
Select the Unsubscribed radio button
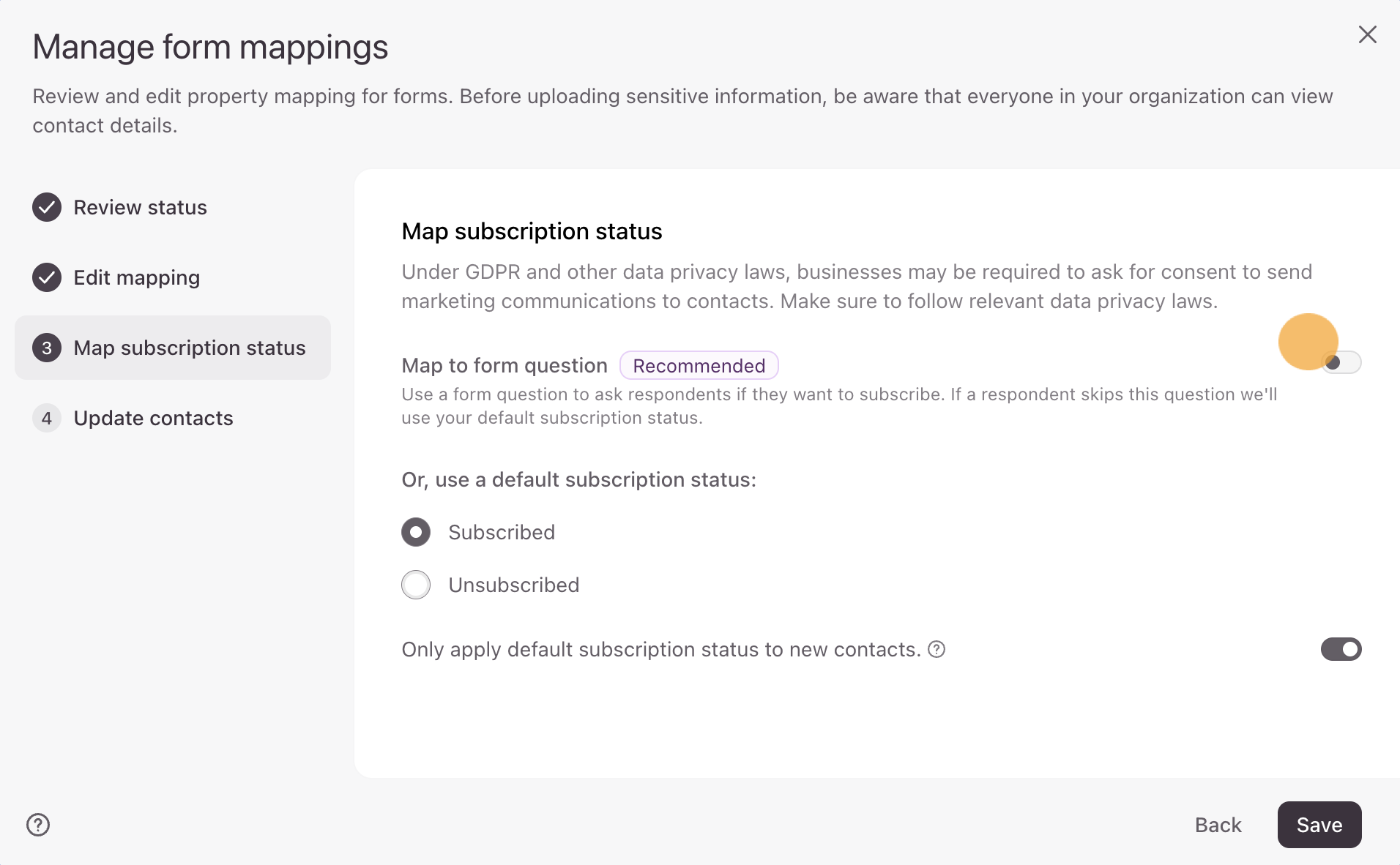(x=416, y=585)
